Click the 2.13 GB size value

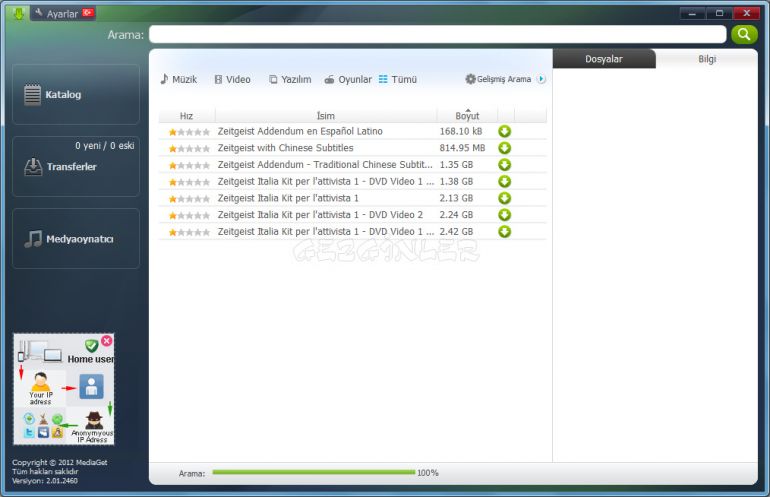click(x=456, y=198)
